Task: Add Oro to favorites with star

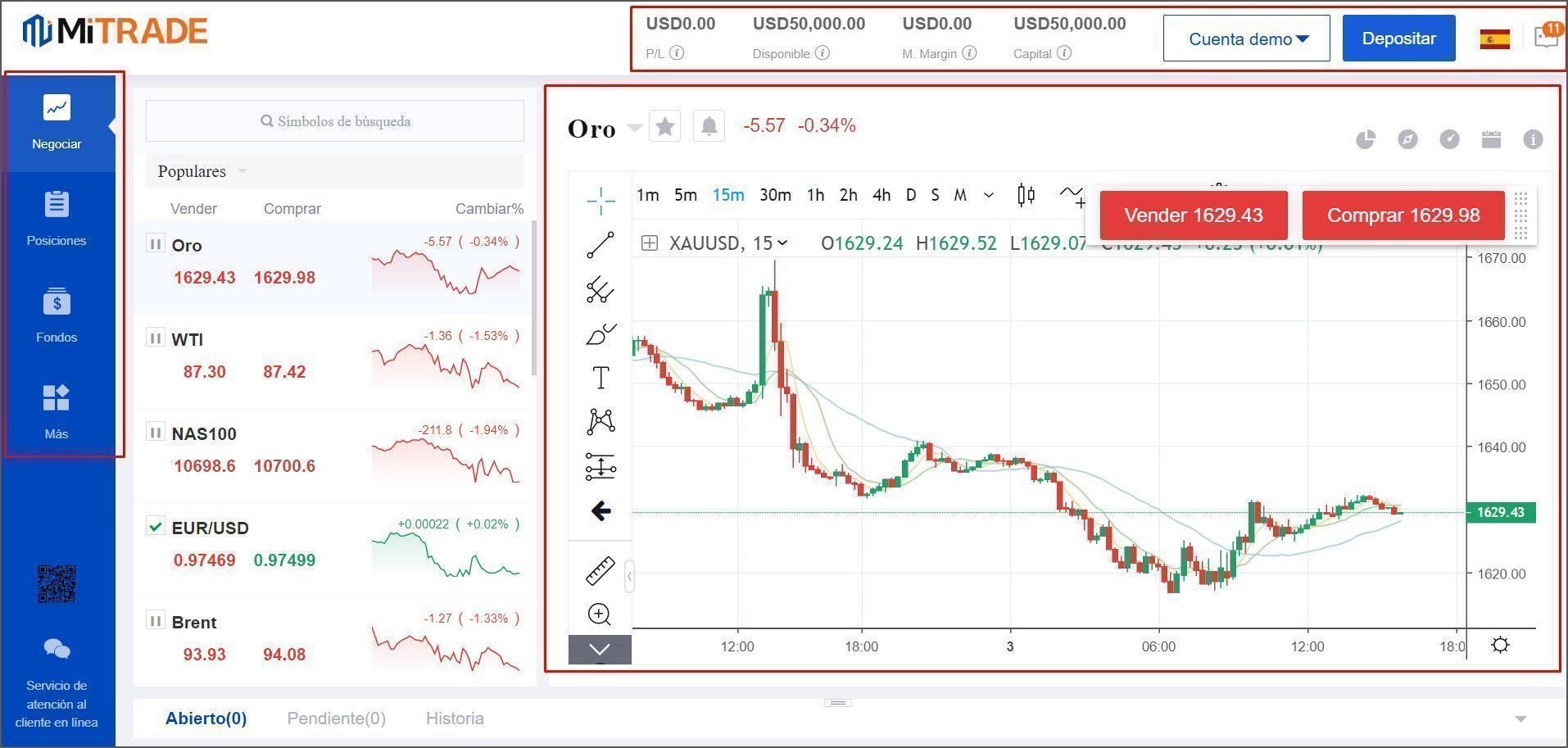Action: tap(664, 127)
